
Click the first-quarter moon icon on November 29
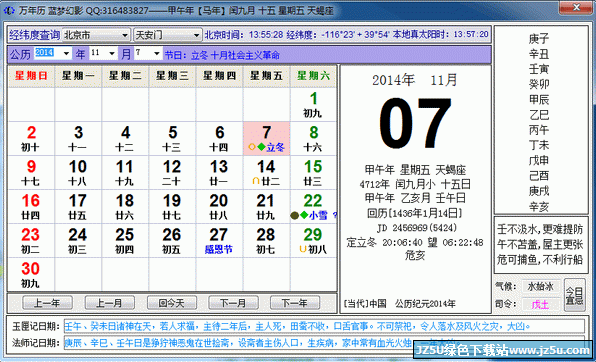(303, 249)
